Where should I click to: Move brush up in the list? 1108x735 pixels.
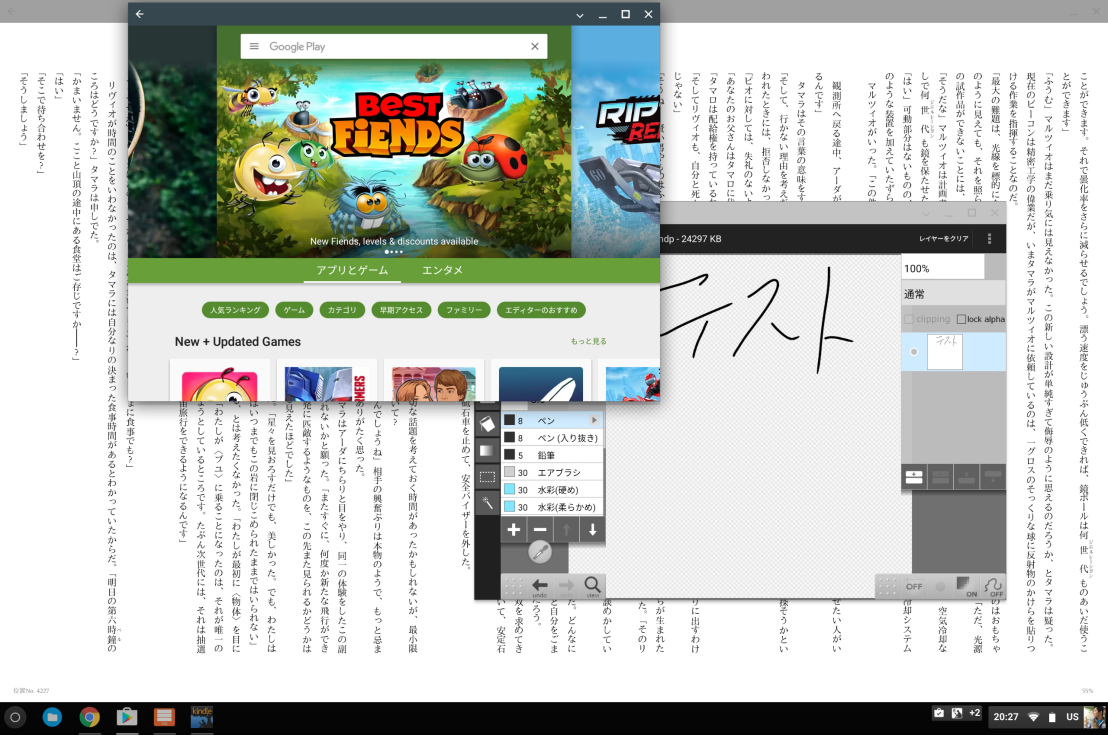[x=566, y=529]
